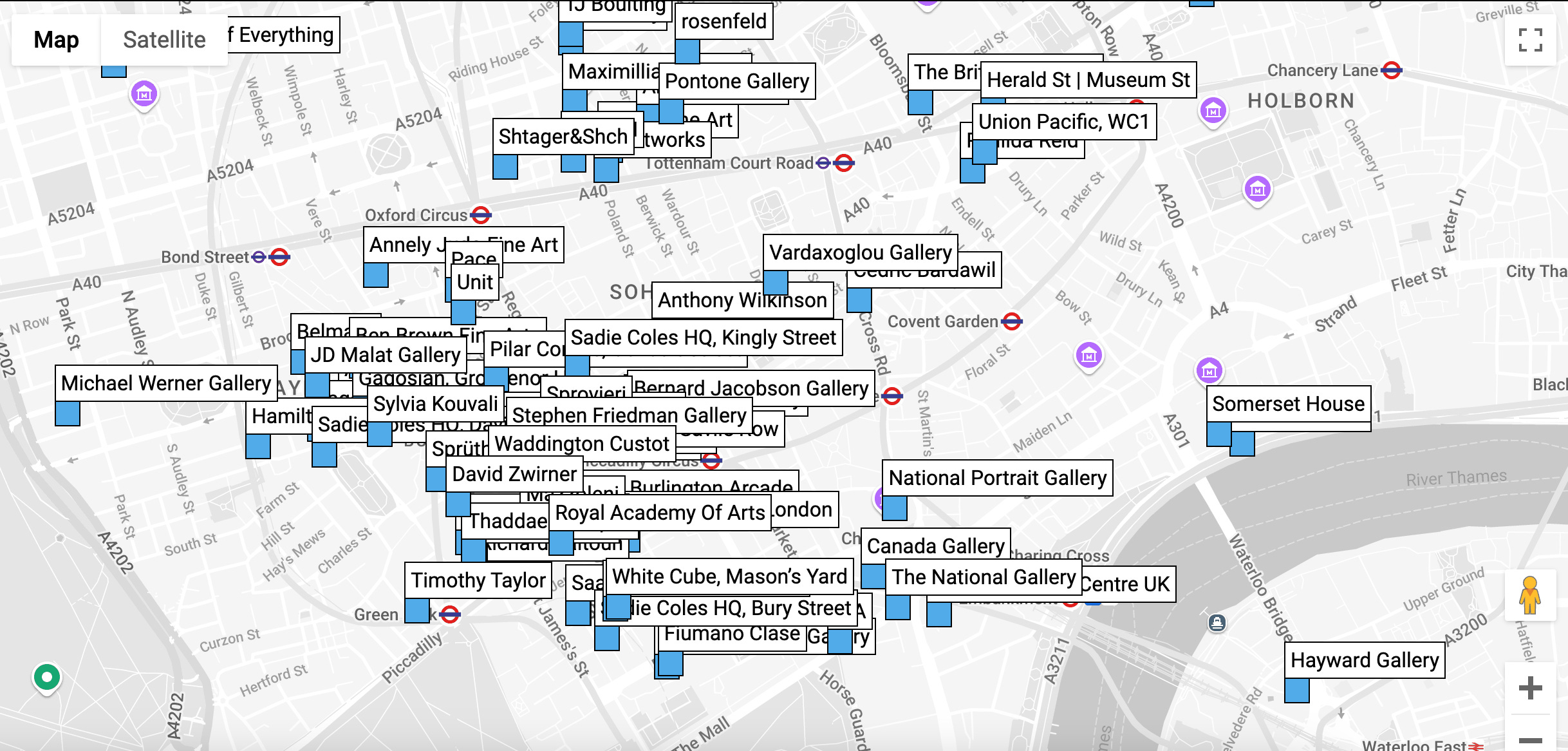This screenshot has width=1568, height=751.
Task: Click the Pontone Gallery label
Action: (x=736, y=81)
